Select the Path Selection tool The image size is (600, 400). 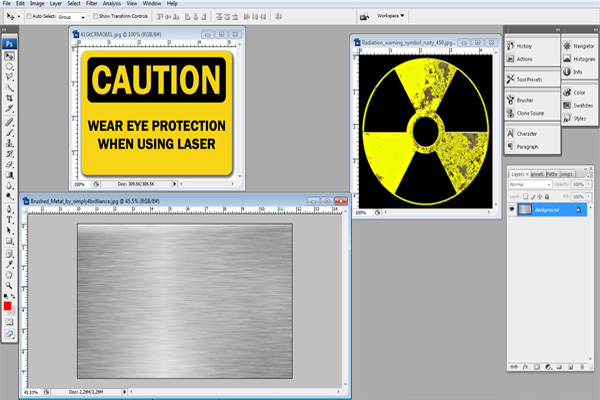[x=9, y=231]
